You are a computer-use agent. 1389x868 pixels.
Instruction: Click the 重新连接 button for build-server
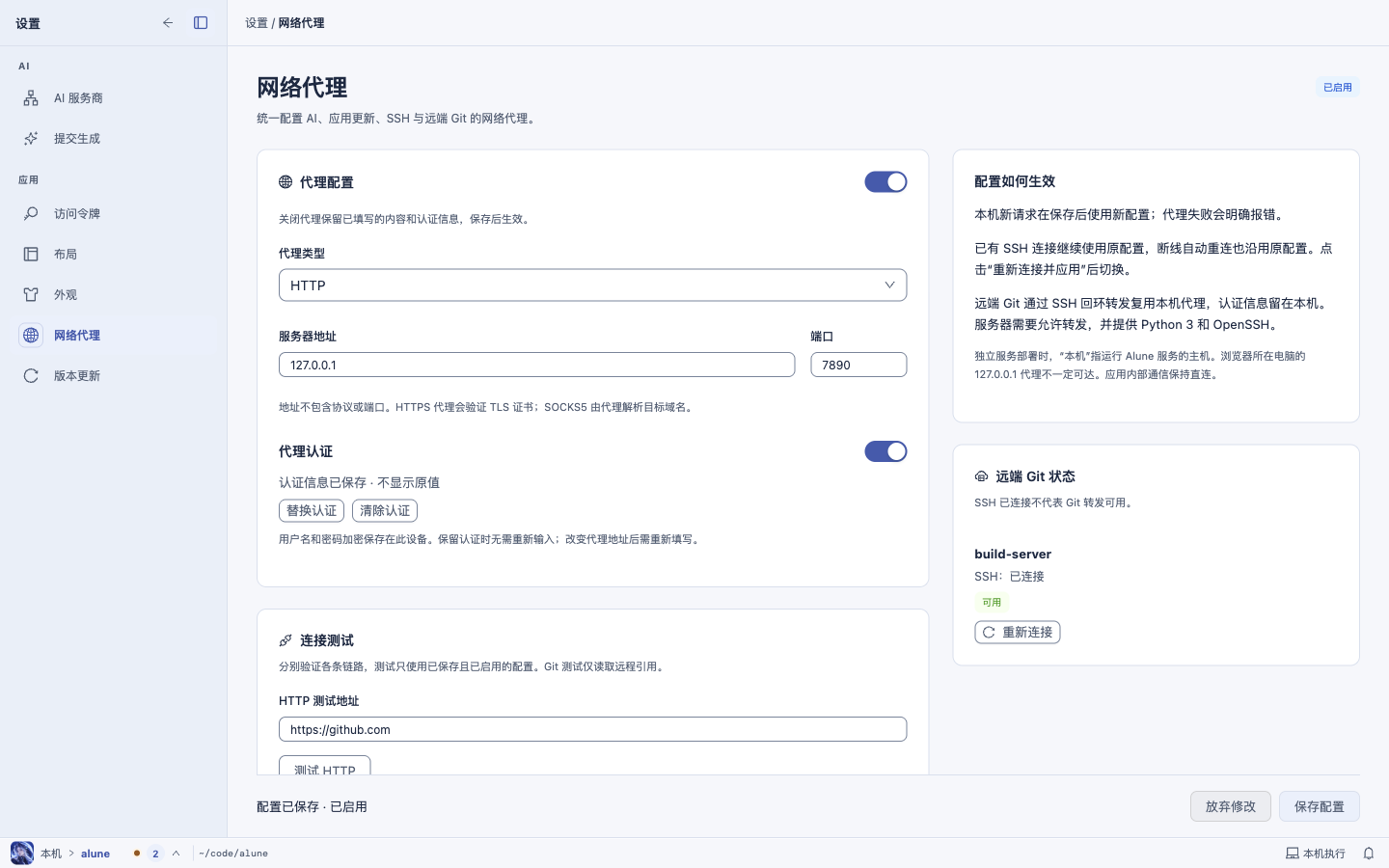point(1018,632)
